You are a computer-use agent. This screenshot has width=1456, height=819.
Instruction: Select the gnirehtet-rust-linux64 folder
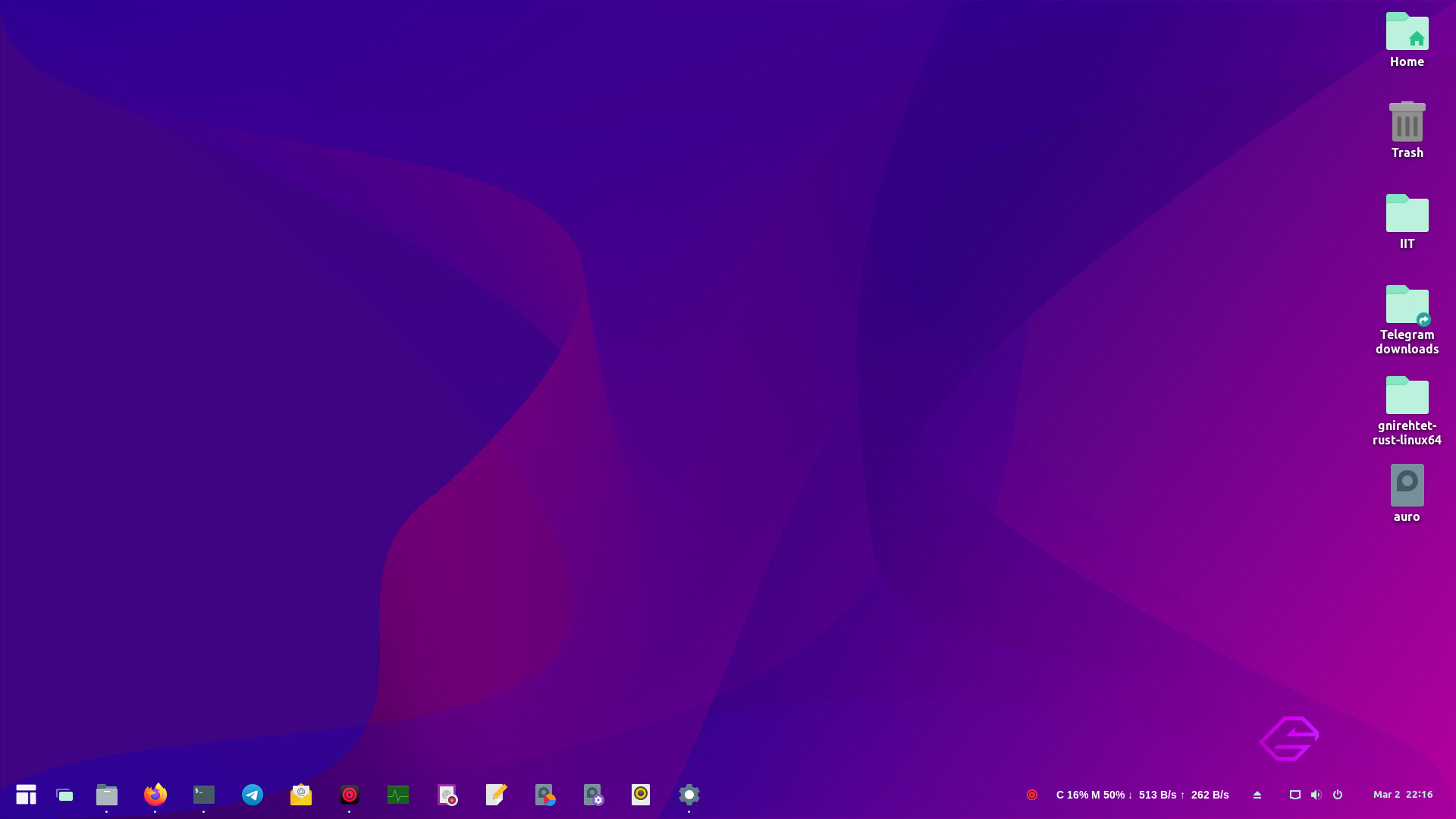tap(1407, 411)
